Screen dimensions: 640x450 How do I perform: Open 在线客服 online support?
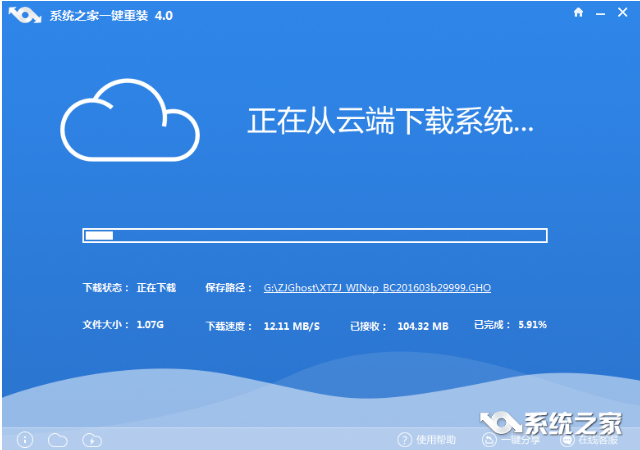[590, 440]
